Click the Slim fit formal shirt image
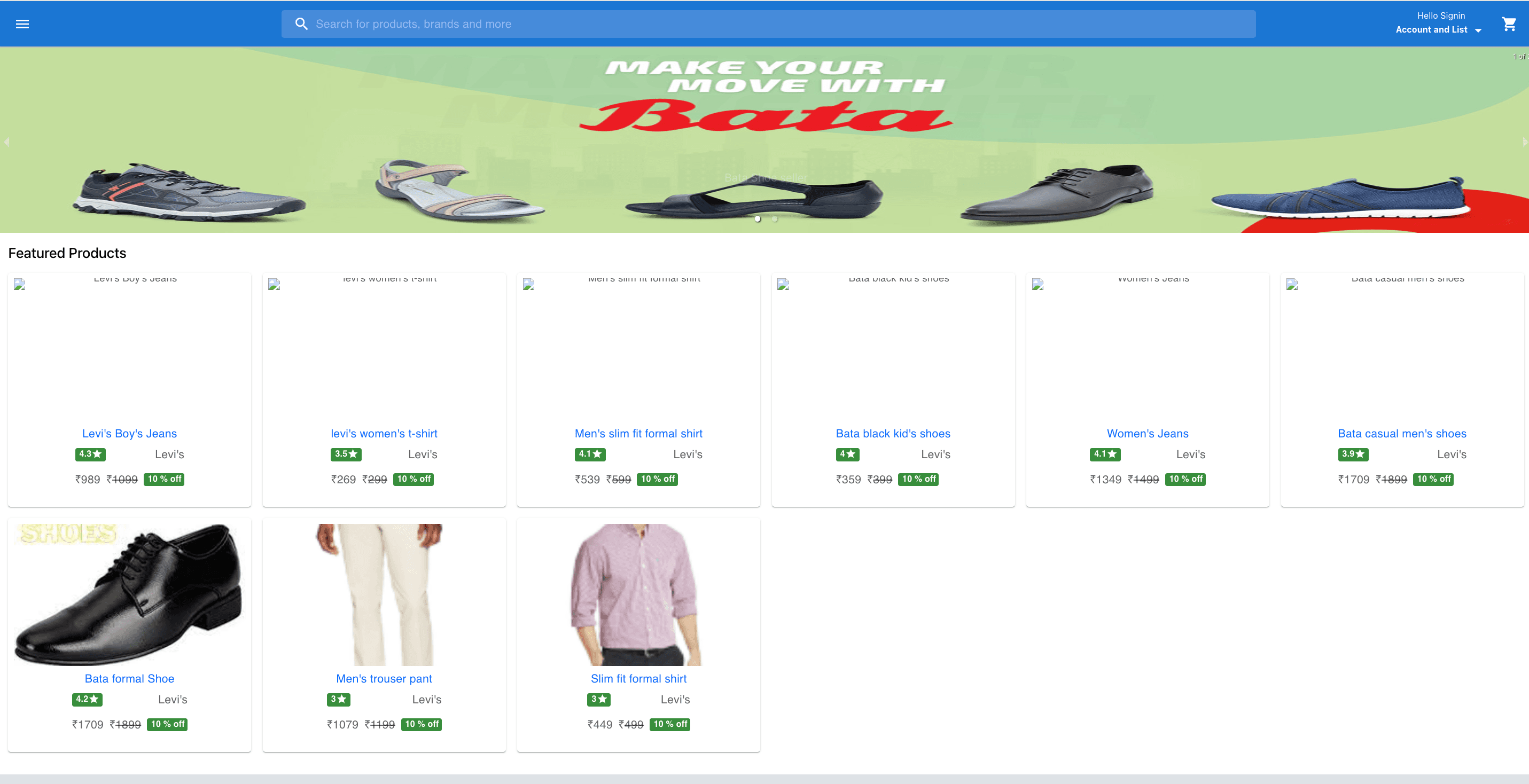This screenshot has height=784, width=1529. (x=638, y=595)
